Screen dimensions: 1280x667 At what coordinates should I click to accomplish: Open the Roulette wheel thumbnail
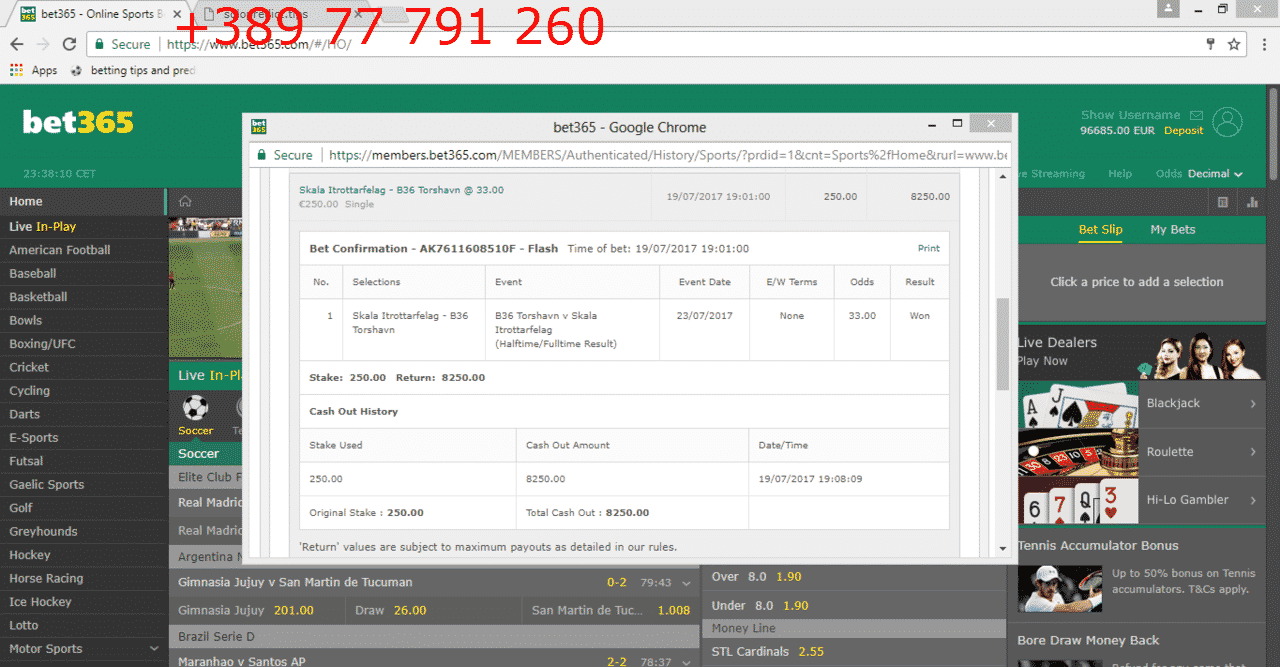(x=1078, y=452)
